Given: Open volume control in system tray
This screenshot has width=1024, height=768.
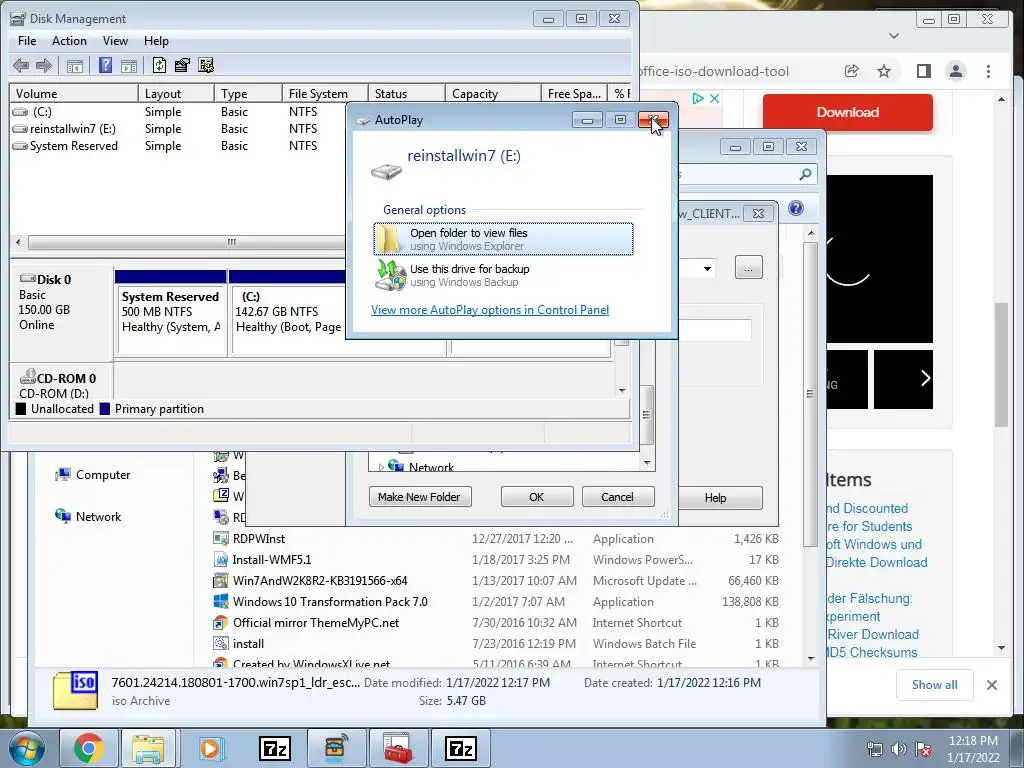Looking at the screenshot, I should (x=899, y=749).
